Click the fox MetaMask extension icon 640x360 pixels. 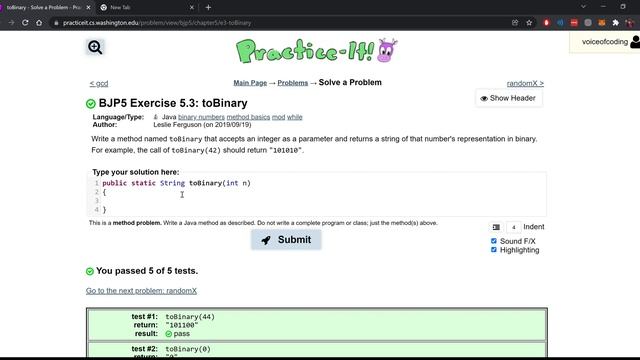tap(602, 23)
